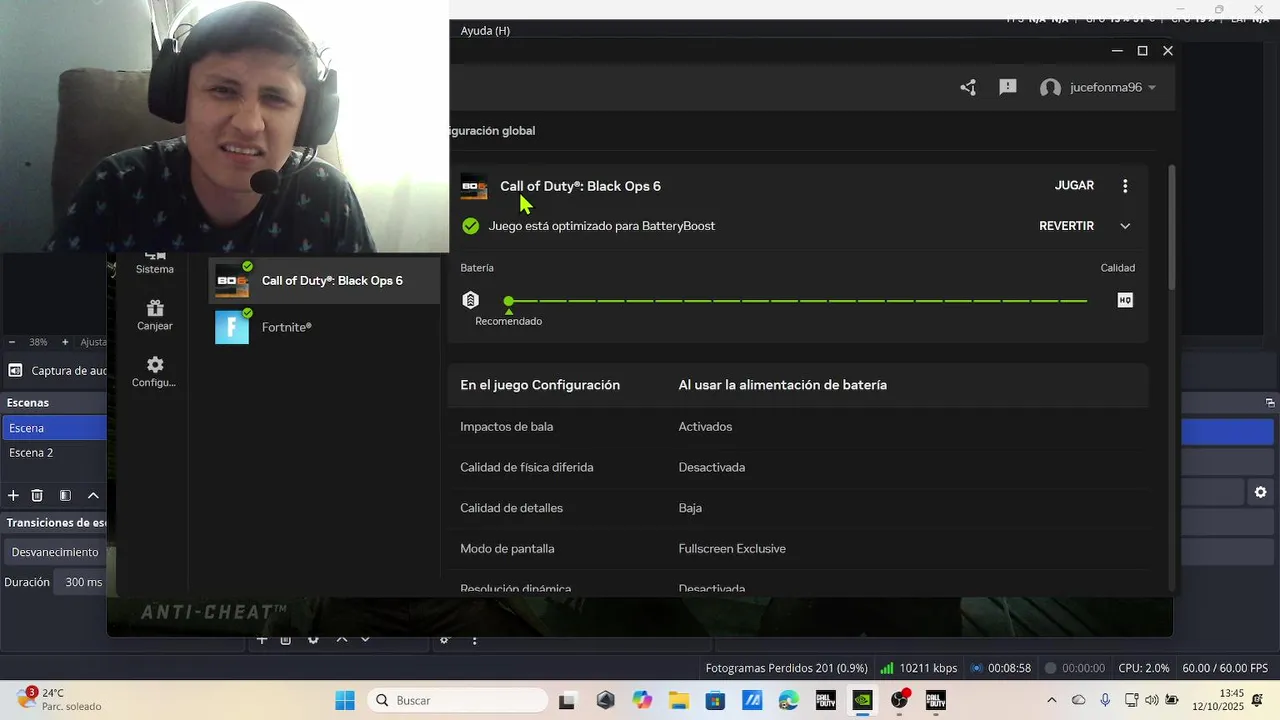Click the 10211 kbps bitrate indicator
Image resolution: width=1280 pixels, height=720 pixels.
919,668
